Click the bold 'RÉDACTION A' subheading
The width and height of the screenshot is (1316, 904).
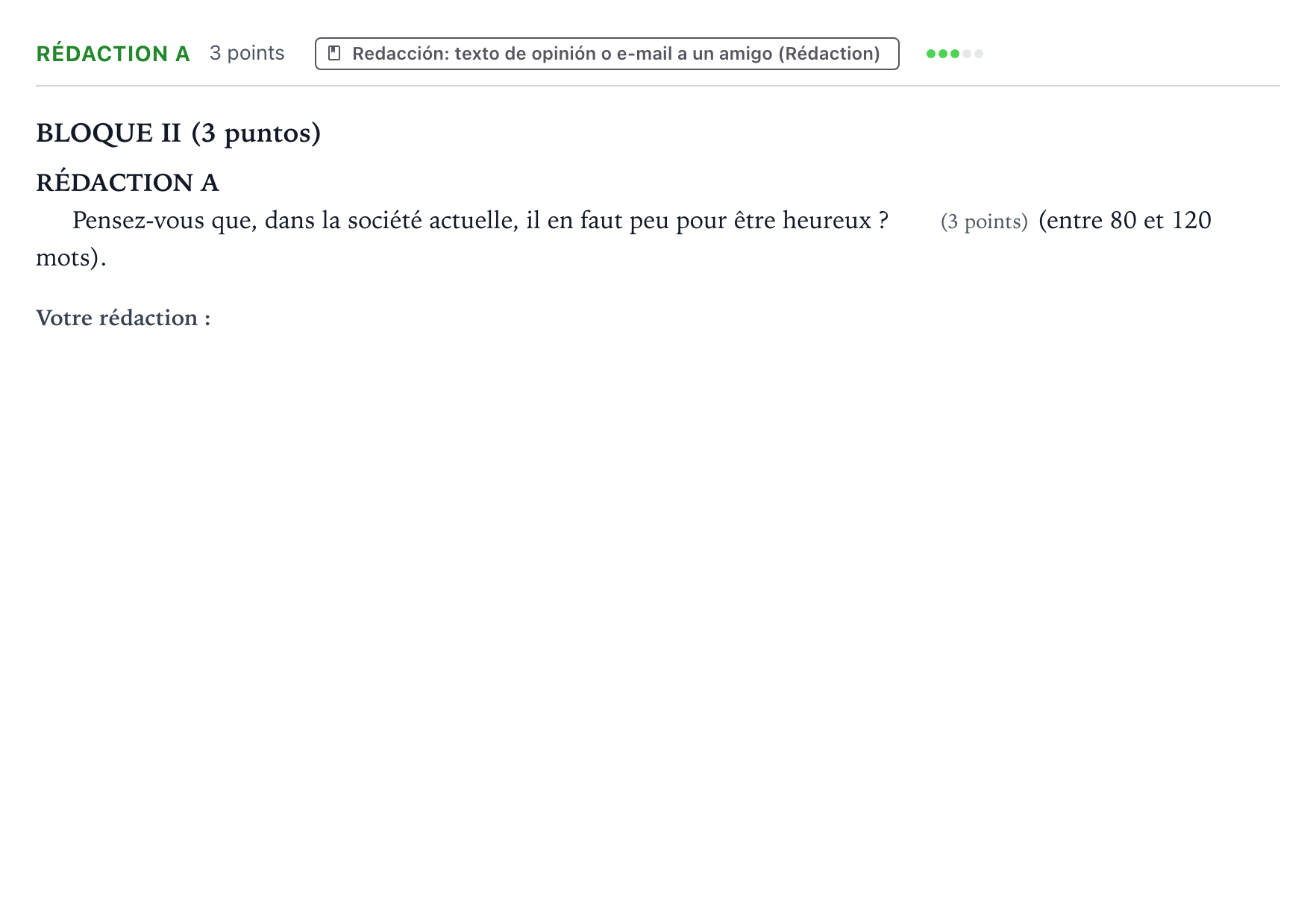tap(128, 182)
